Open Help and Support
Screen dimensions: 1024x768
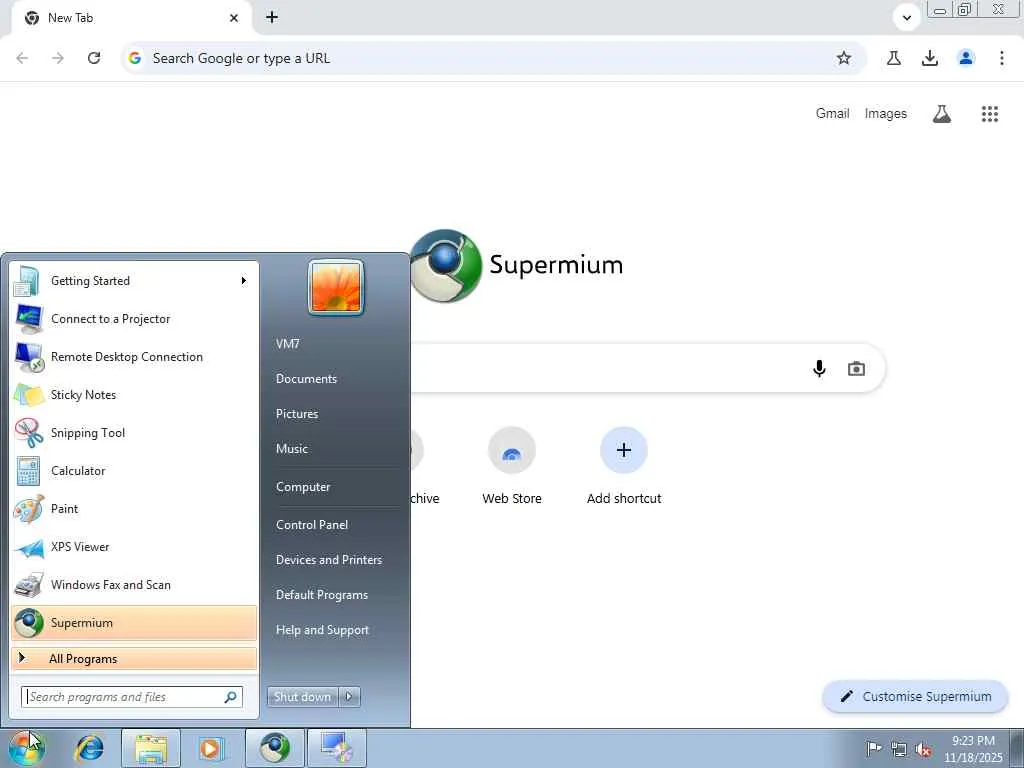point(323,630)
